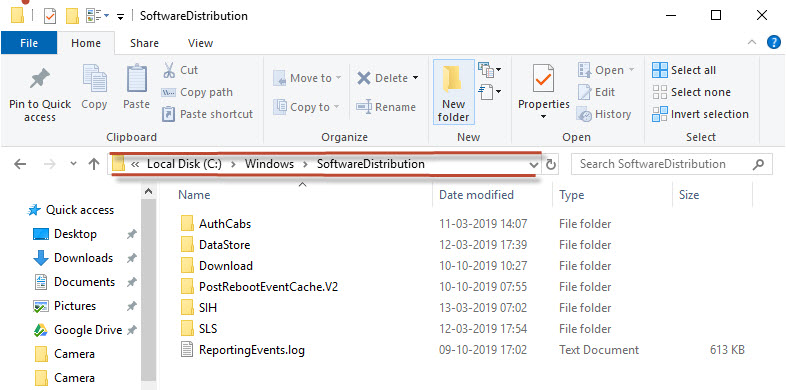
Task: Open the Recent locations dropdown arrow
Action: point(73,163)
